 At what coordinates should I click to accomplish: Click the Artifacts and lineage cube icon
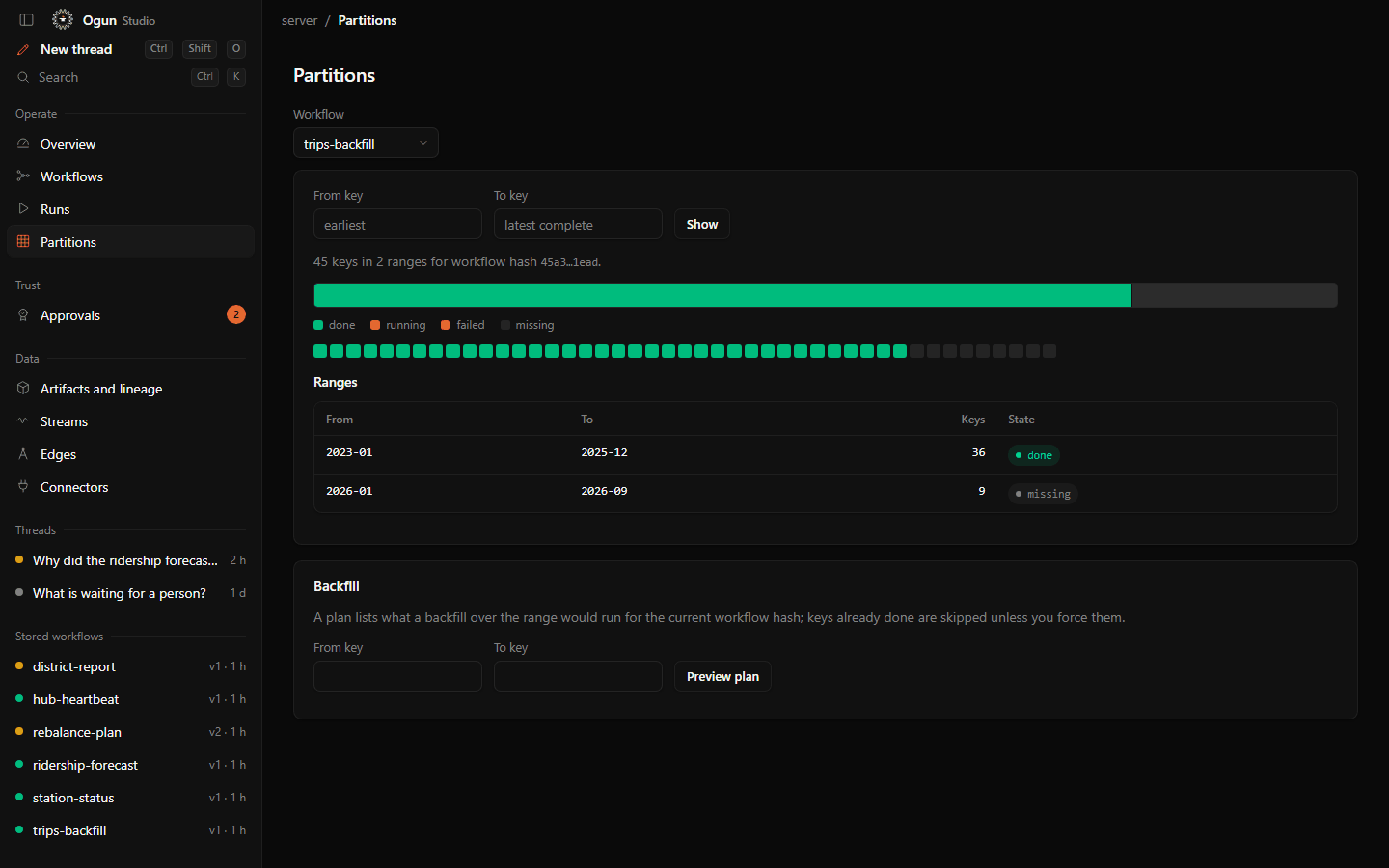23,389
